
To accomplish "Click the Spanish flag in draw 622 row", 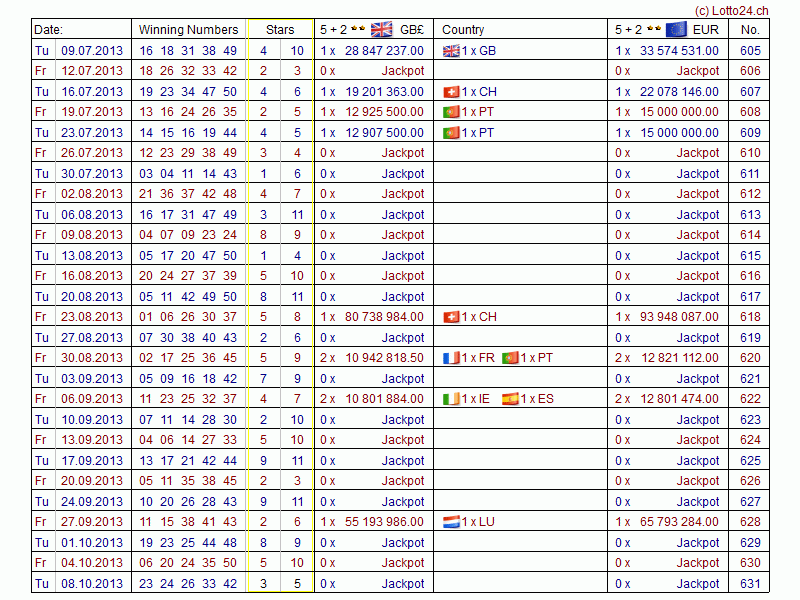I will click(x=510, y=399).
